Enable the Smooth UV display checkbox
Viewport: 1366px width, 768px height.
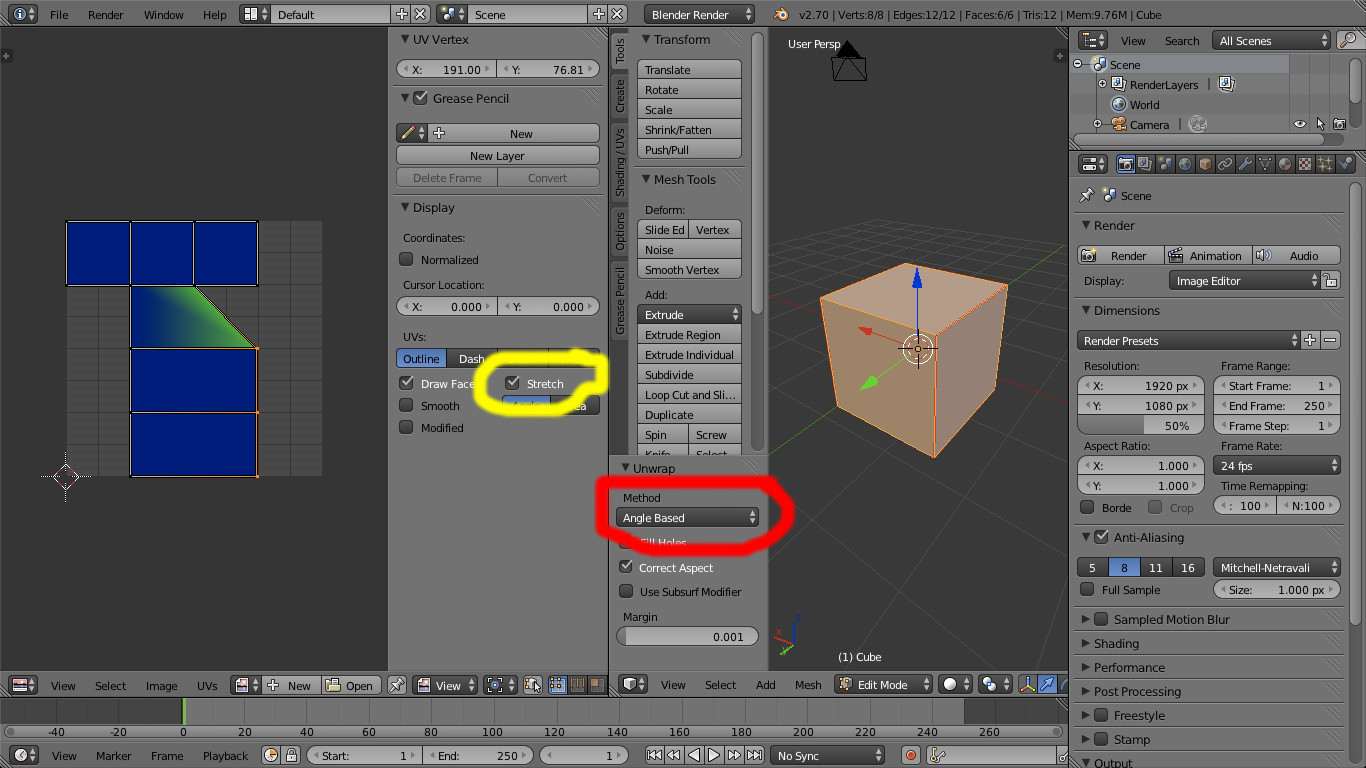[406, 405]
